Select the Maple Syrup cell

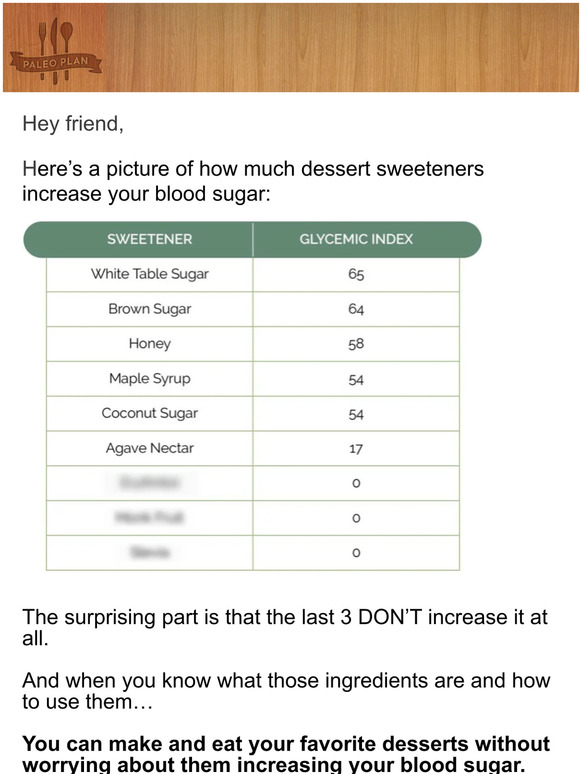(x=150, y=379)
